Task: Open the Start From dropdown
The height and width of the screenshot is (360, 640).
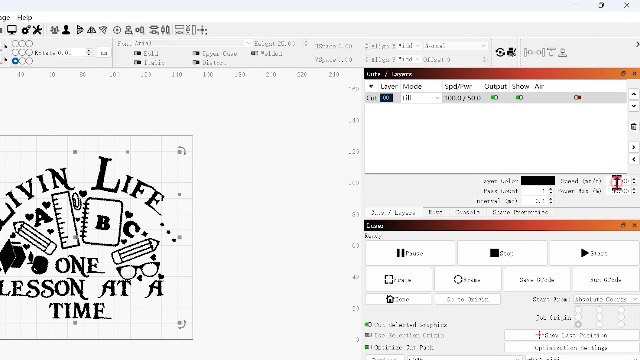Action: [x=607, y=299]
